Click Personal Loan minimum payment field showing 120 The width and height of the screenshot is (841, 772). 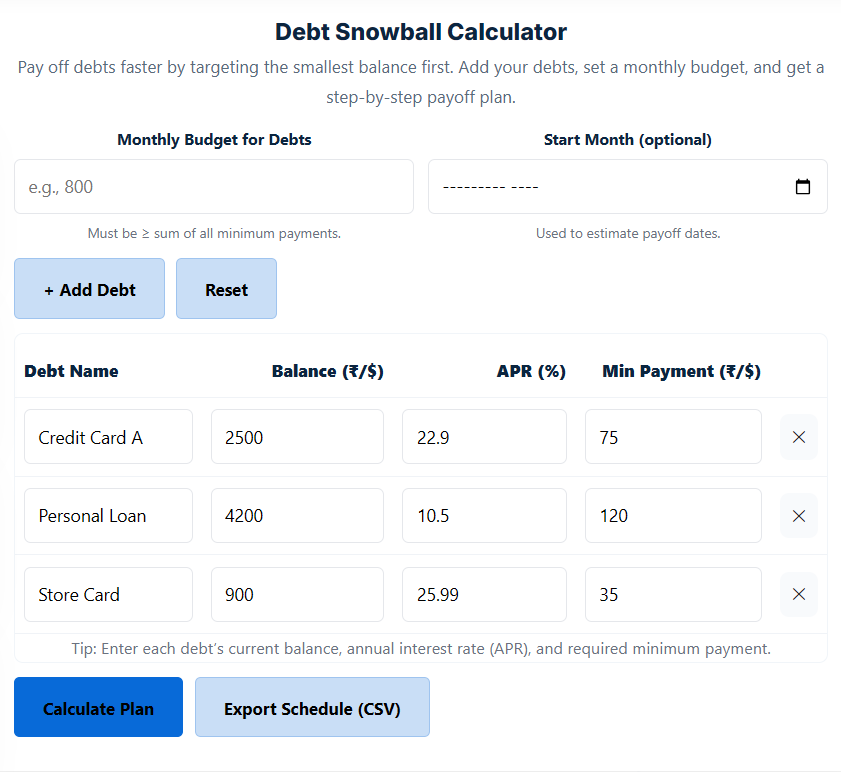673,515
